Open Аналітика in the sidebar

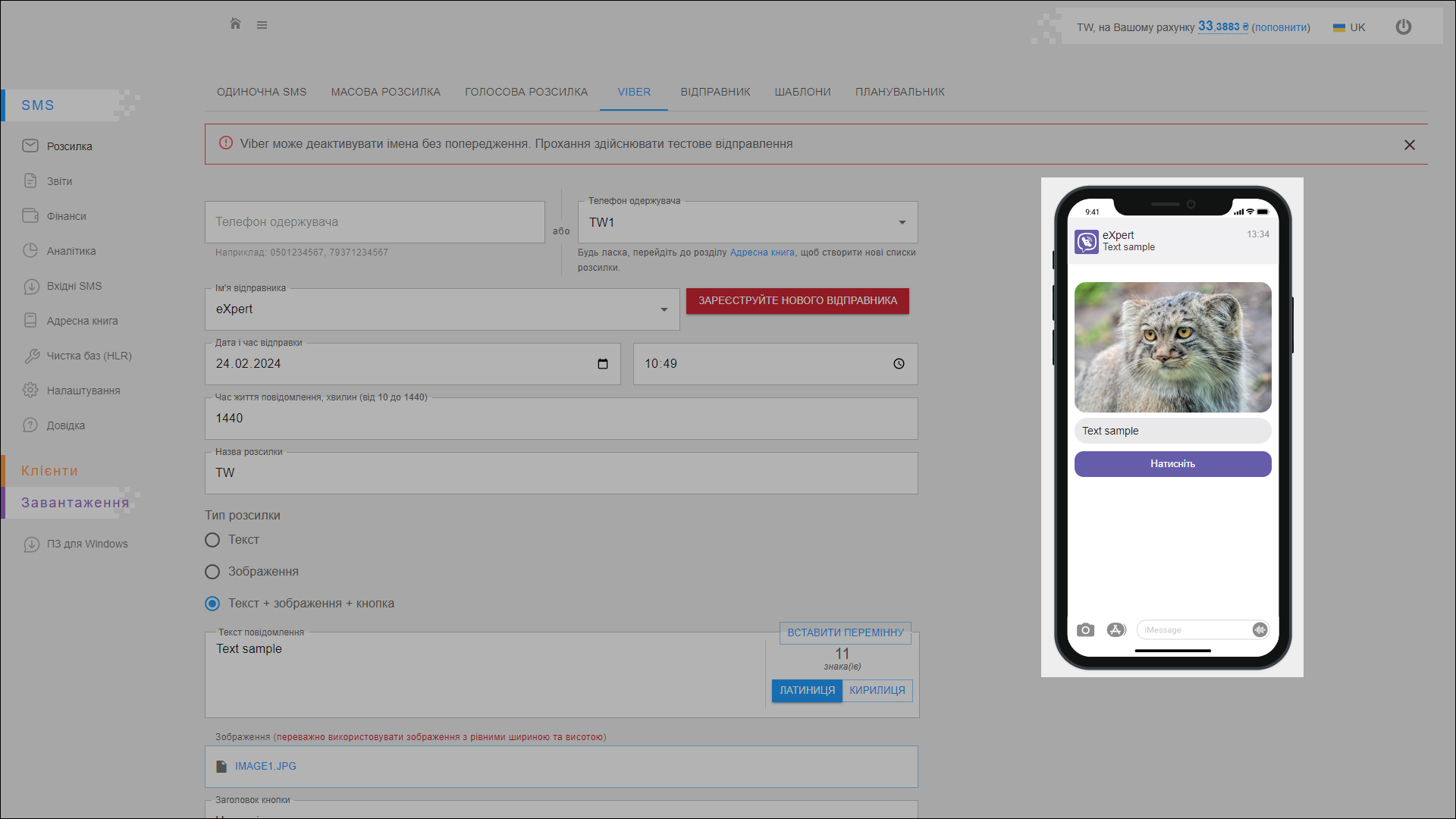click(x=71, y=251)
